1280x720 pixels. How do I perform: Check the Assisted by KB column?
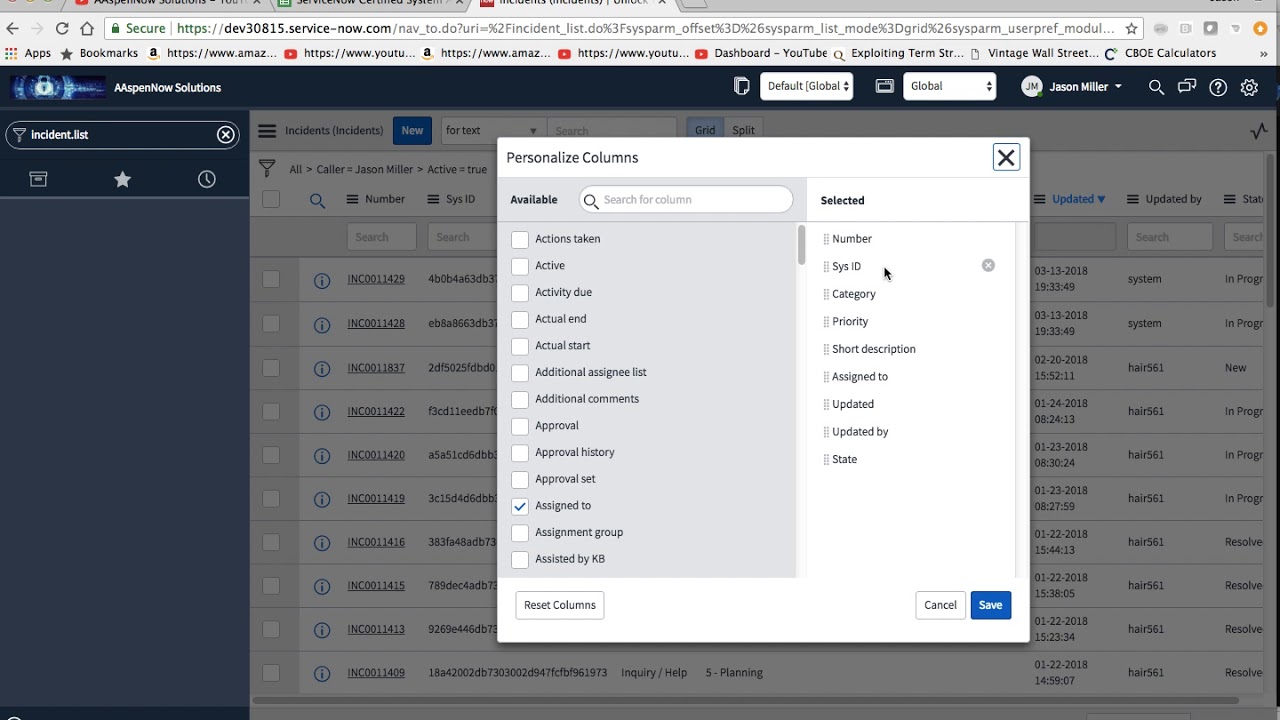[520, 559]
